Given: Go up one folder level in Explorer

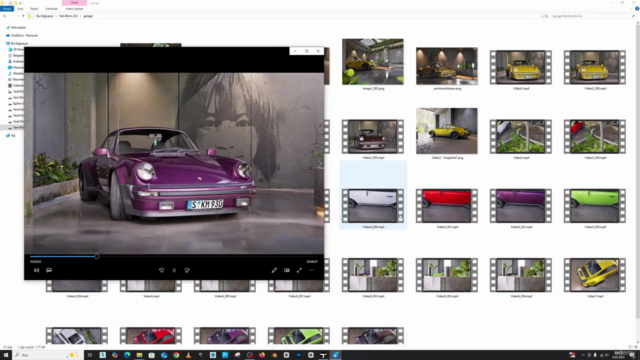Looking at the screenshot, I should [23, 16].
